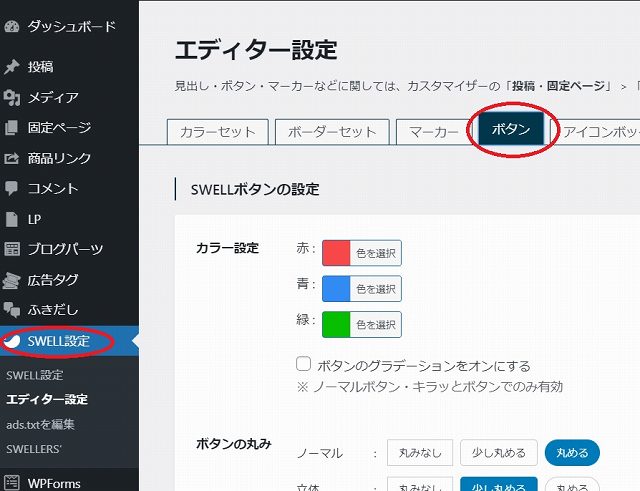Click 色を選択 button for 緑
The width and height of the screenshot is (640, 491).
point(376,324)
